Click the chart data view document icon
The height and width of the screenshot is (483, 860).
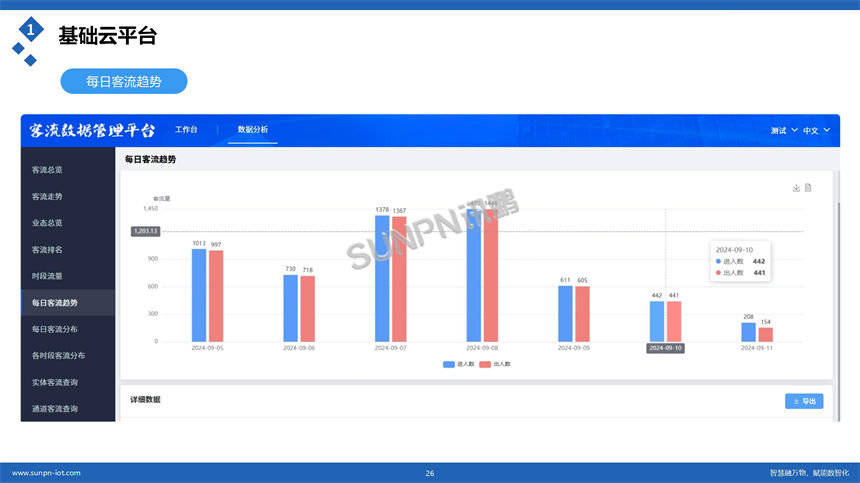point(808,188)
